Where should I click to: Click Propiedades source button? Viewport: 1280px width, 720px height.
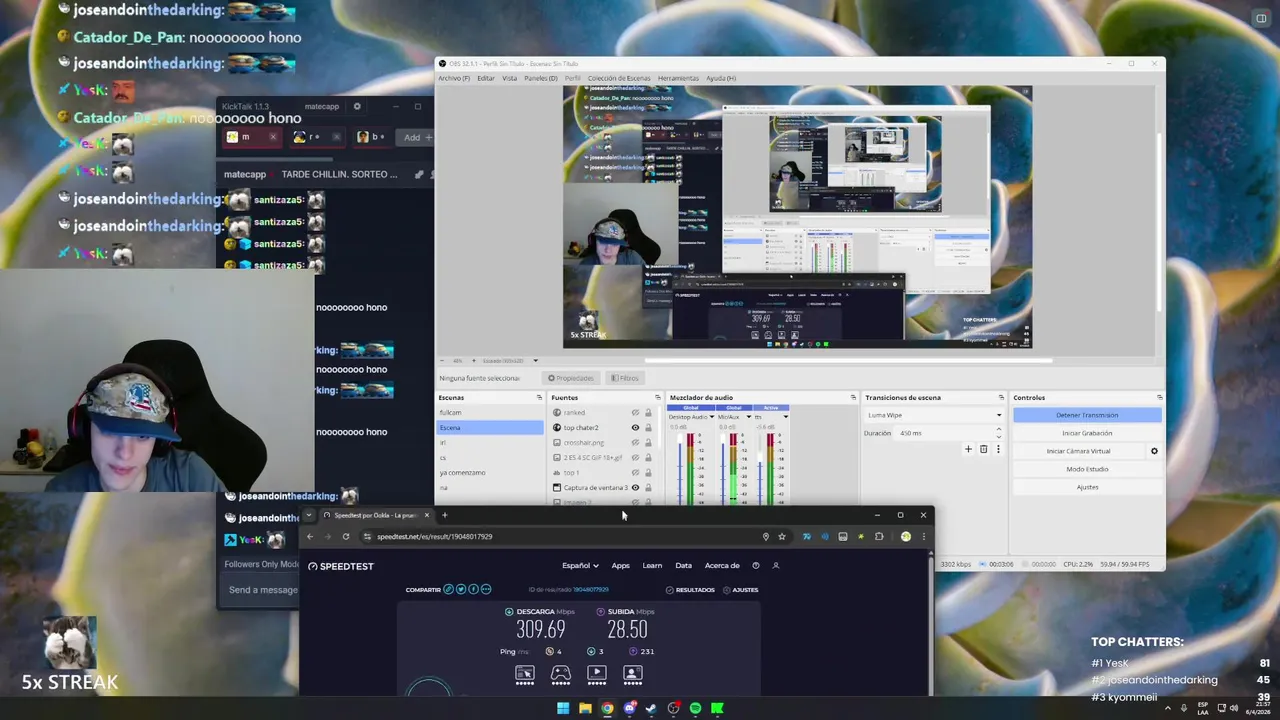point(571,378)
